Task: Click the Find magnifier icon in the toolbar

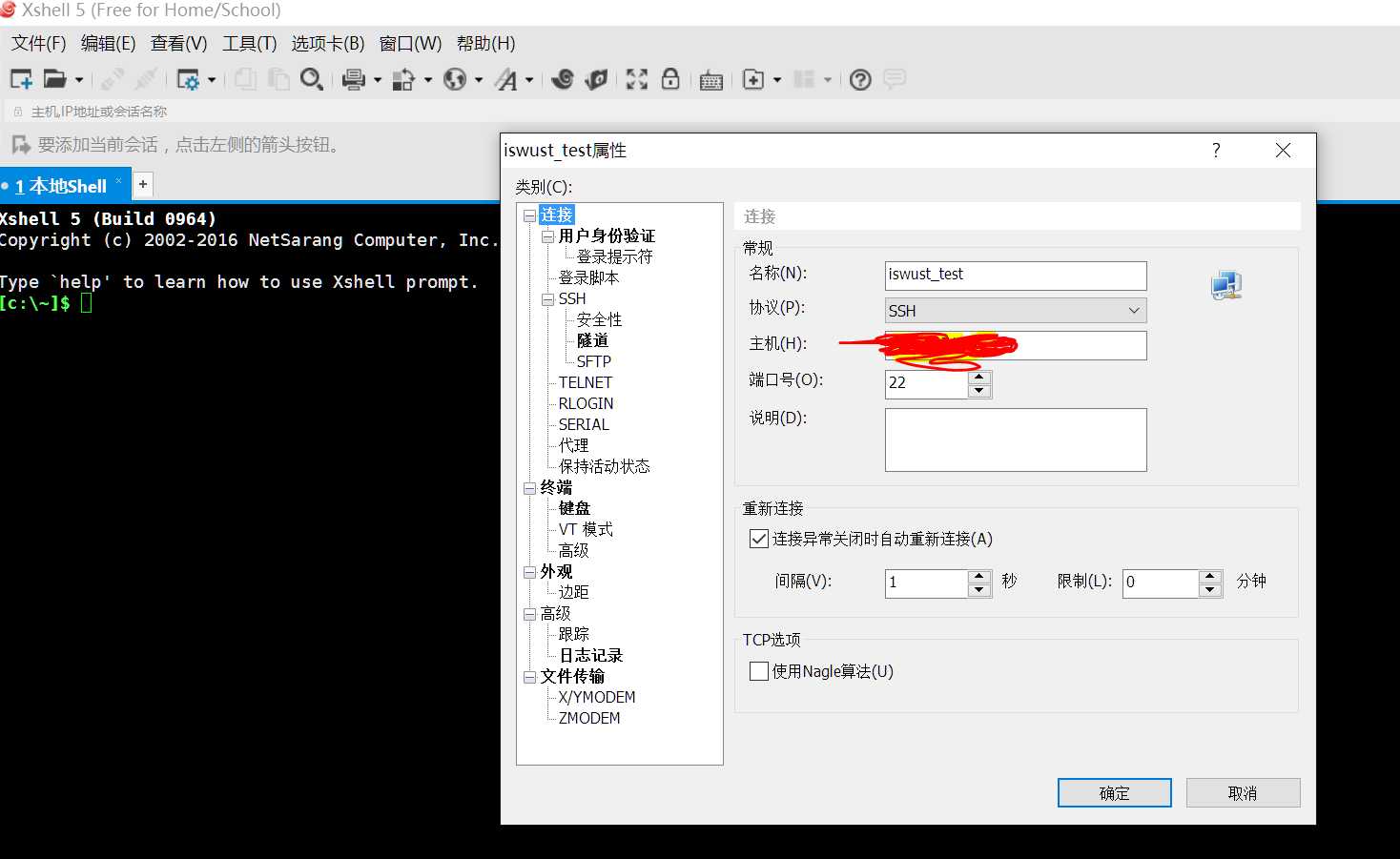Action: click(x=311, y=79)
